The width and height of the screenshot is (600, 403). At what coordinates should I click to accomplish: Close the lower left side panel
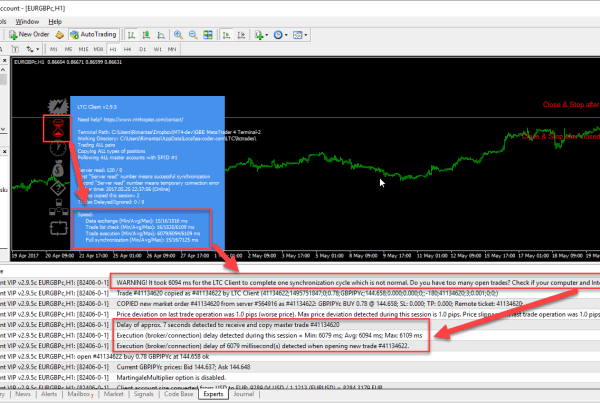click(5, 152)
